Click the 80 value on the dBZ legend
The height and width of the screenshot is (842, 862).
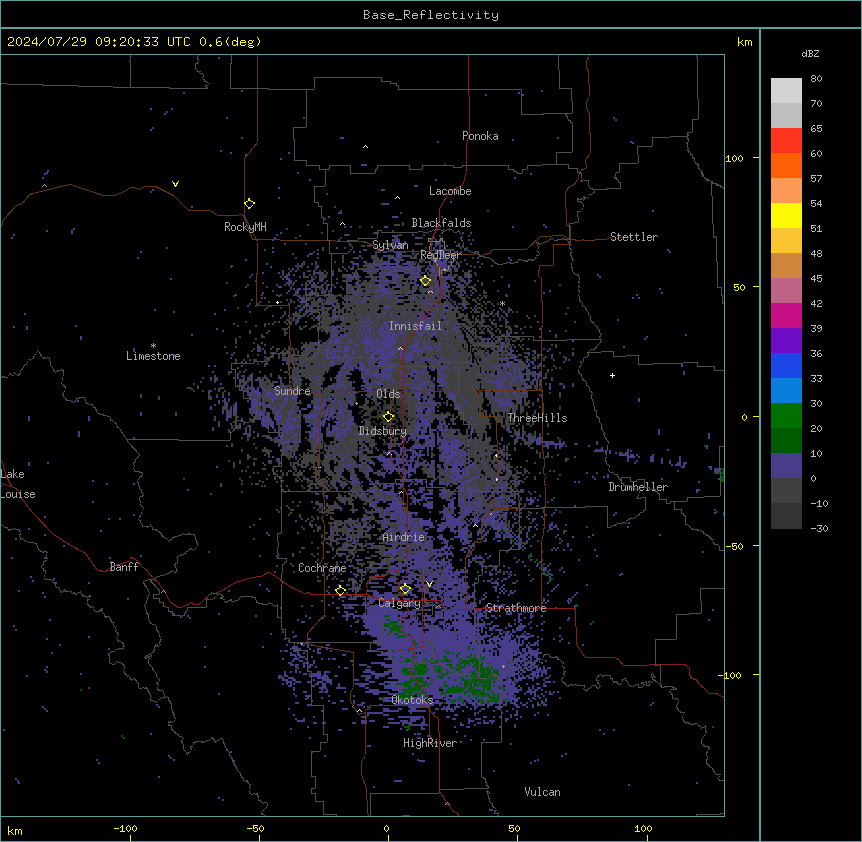pos(816,79)
